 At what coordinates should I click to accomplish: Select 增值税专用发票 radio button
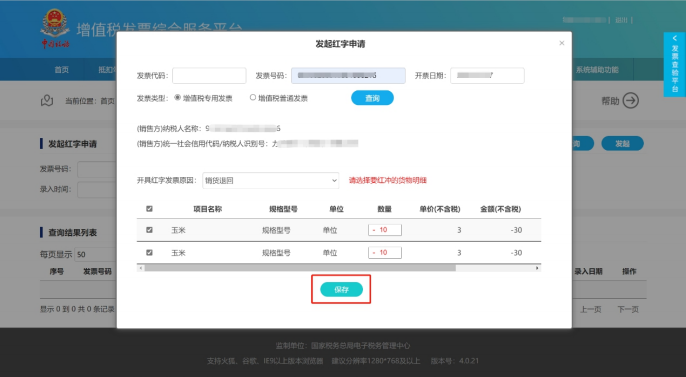coord(177,98)
